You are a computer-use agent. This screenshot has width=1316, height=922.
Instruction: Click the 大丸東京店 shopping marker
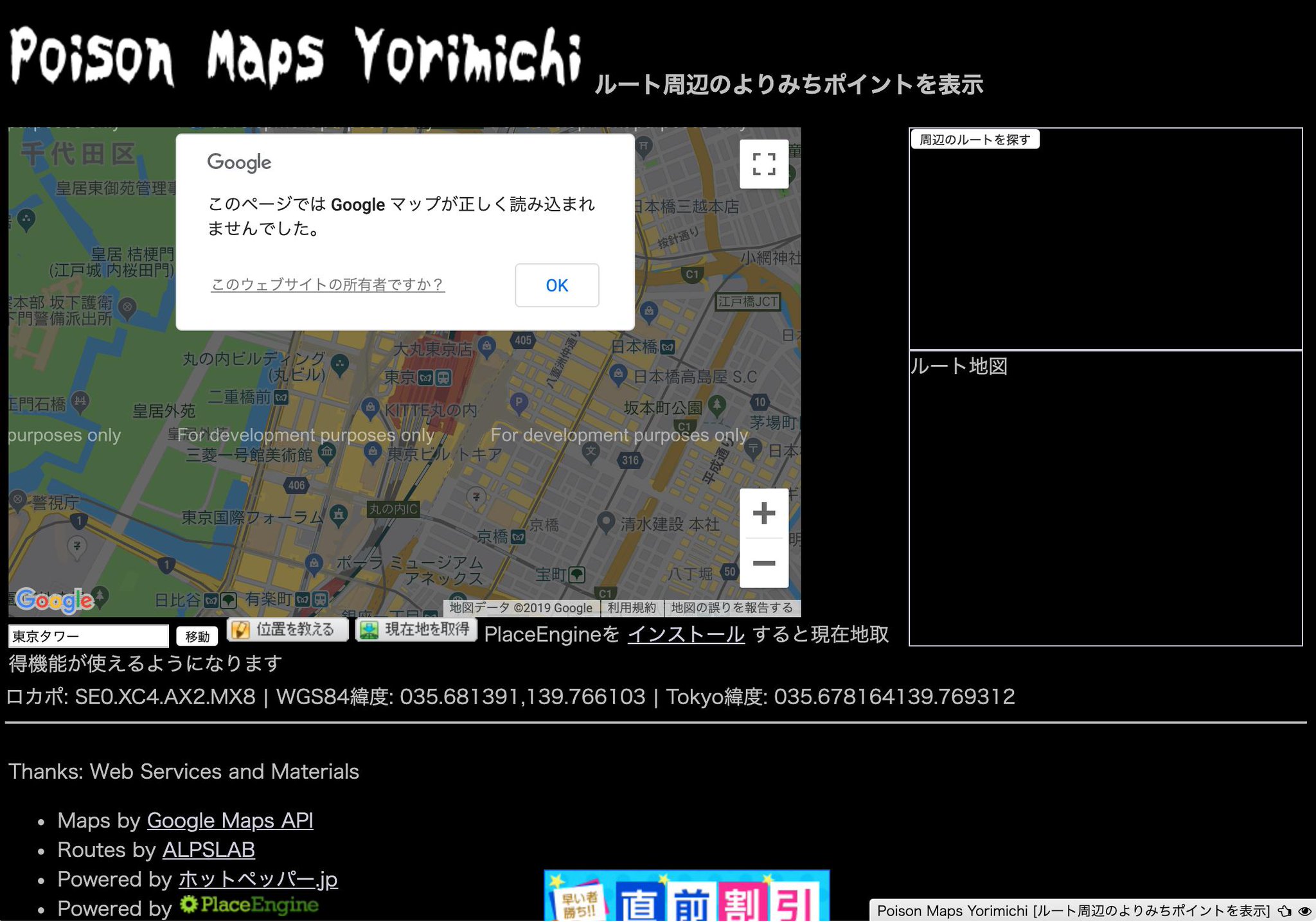[x=487, y=346]
